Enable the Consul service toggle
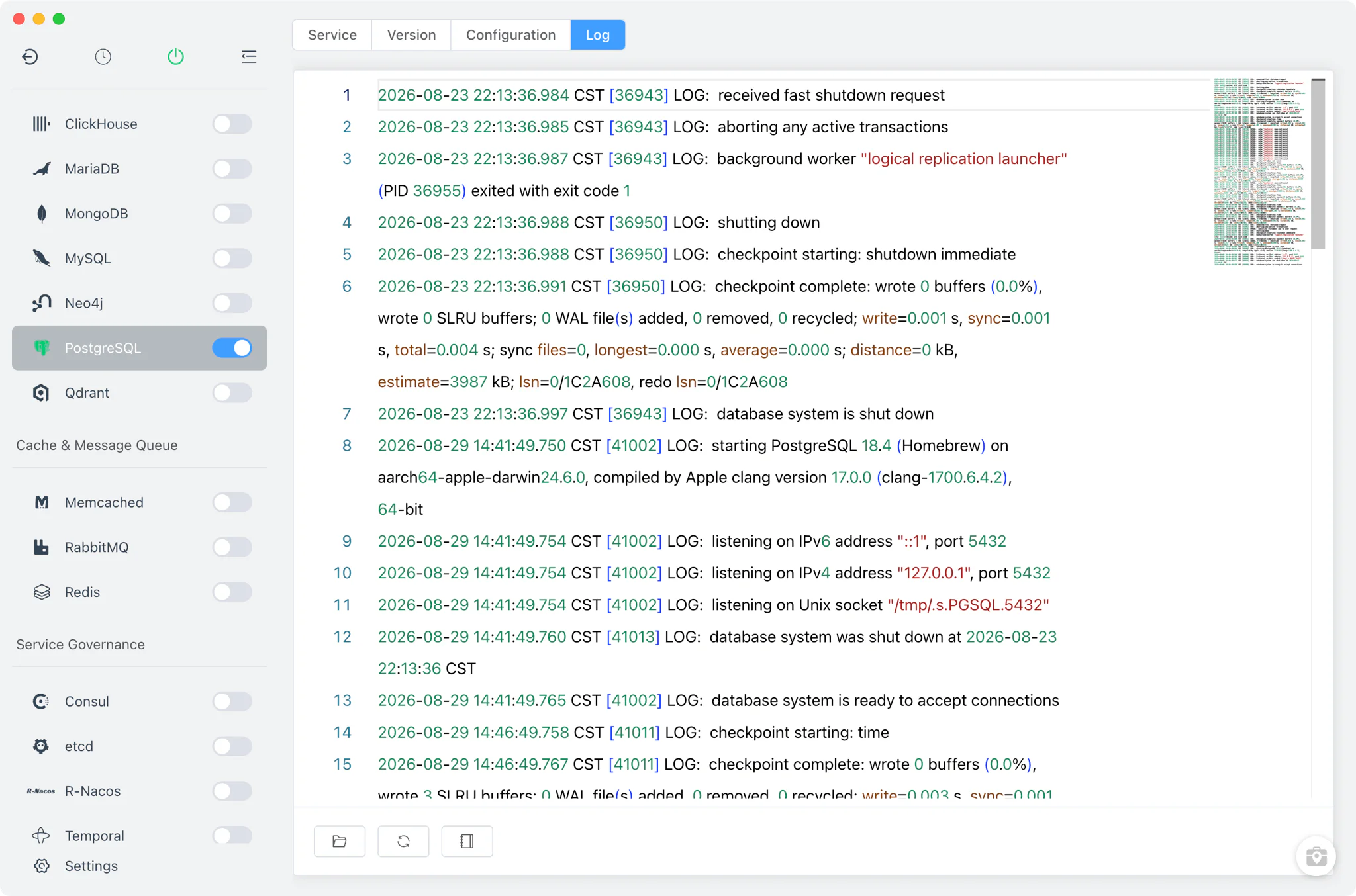Screen dimensions: 1356x896 pos(232,701)
